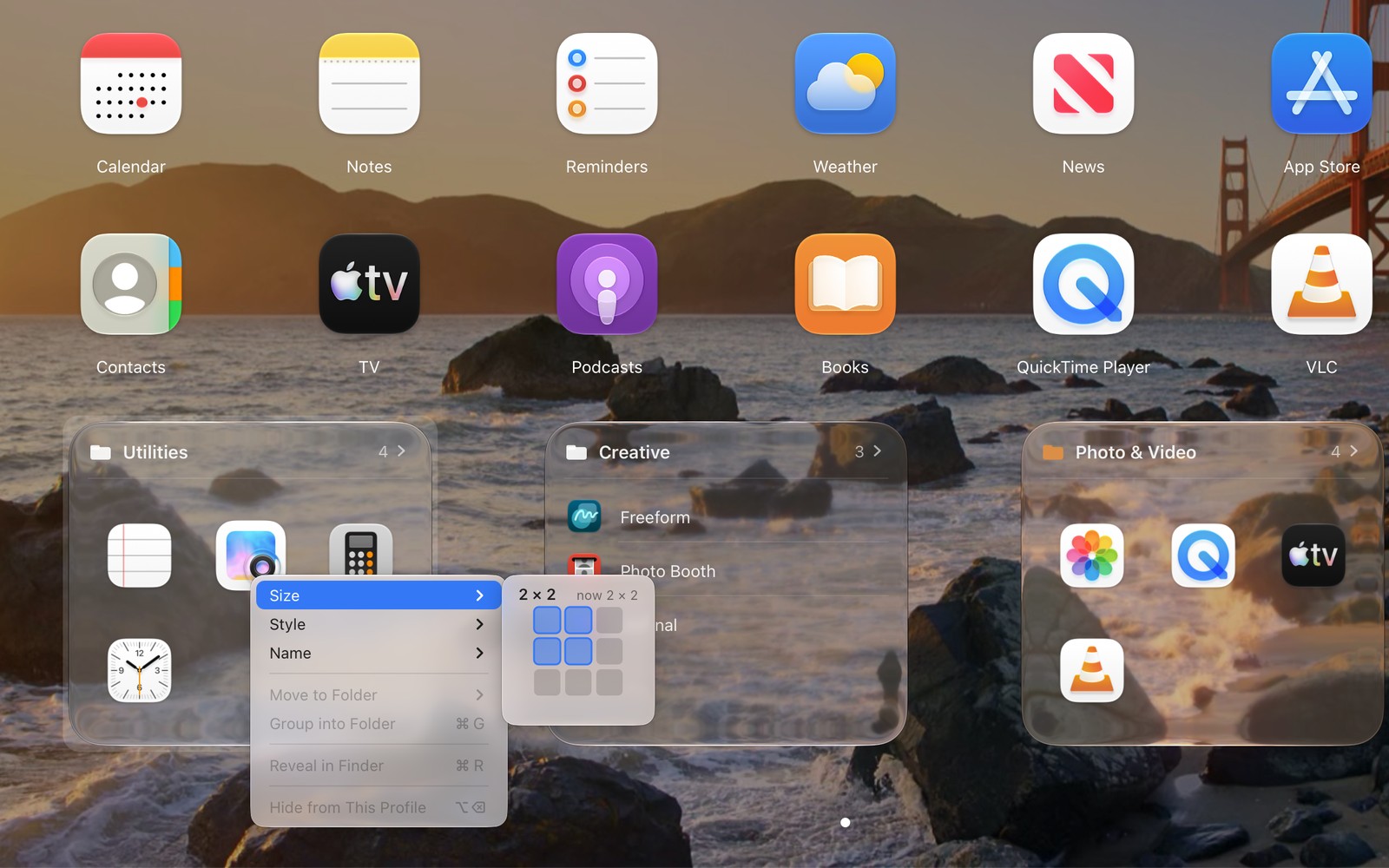Expand the Creative folder chevron

pos(877,451)
